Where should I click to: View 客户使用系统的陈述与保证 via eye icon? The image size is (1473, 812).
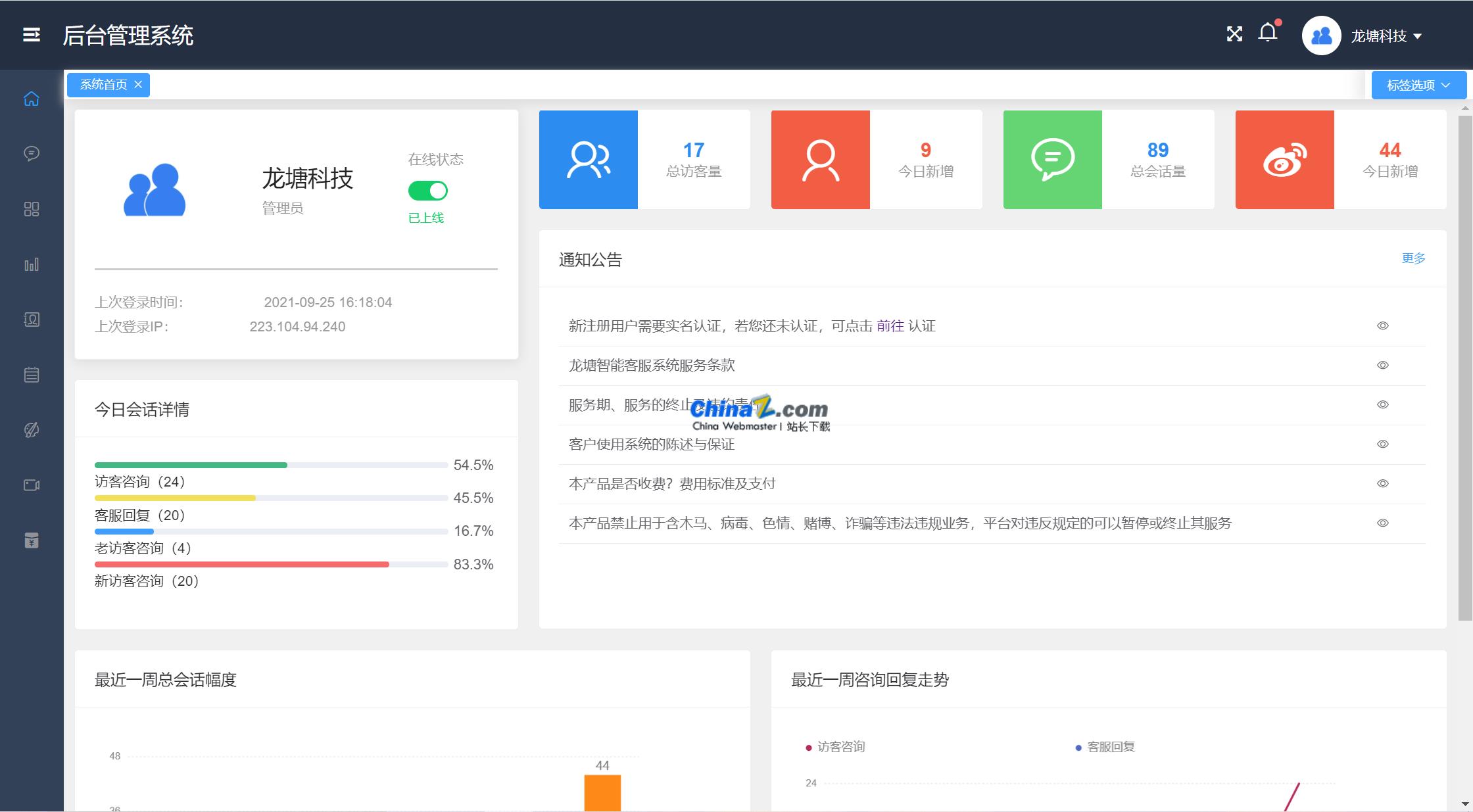(x=1383, y=444)
